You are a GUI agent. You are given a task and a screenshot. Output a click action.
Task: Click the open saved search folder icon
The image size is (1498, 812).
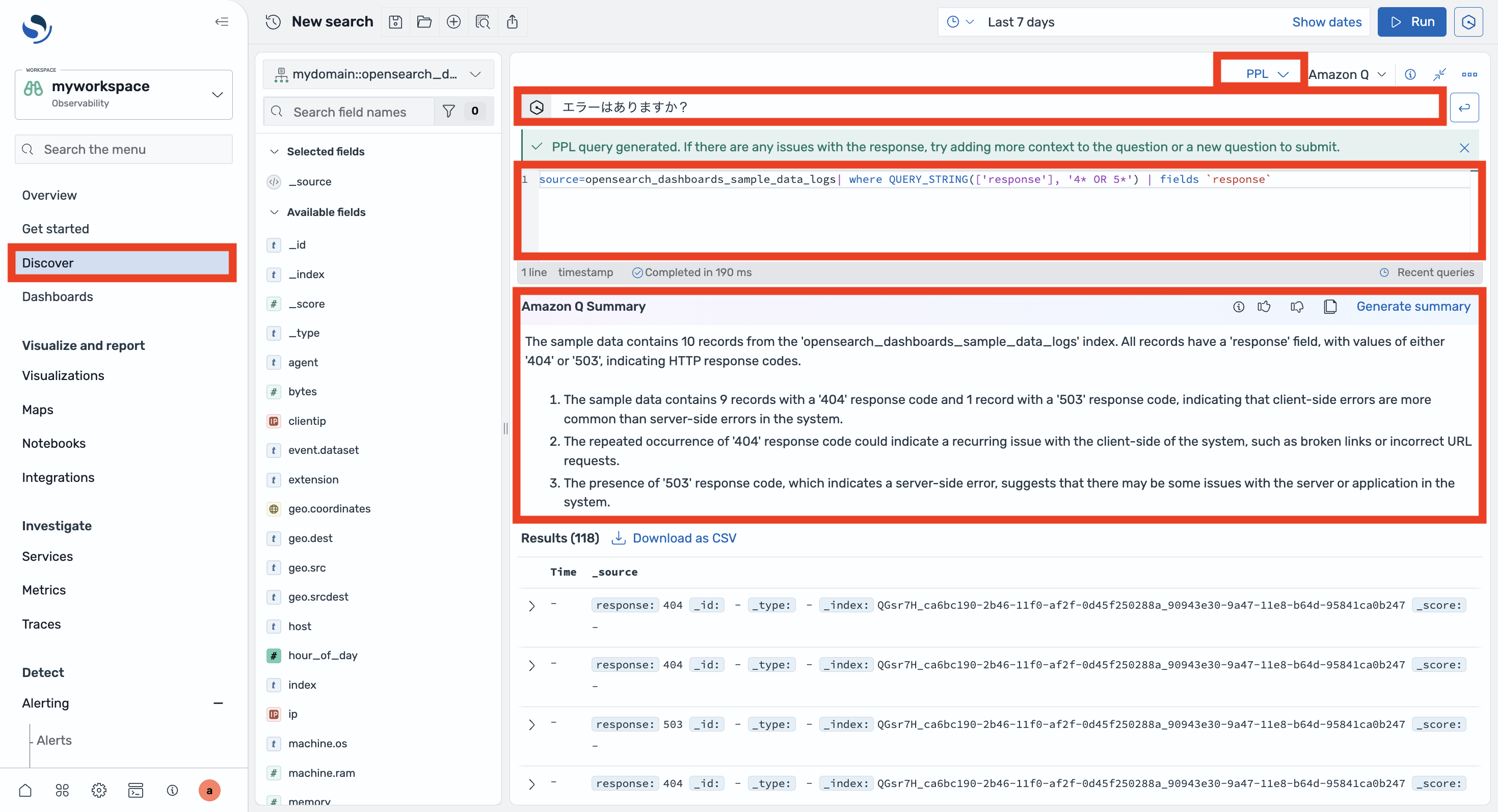[424, 22]
